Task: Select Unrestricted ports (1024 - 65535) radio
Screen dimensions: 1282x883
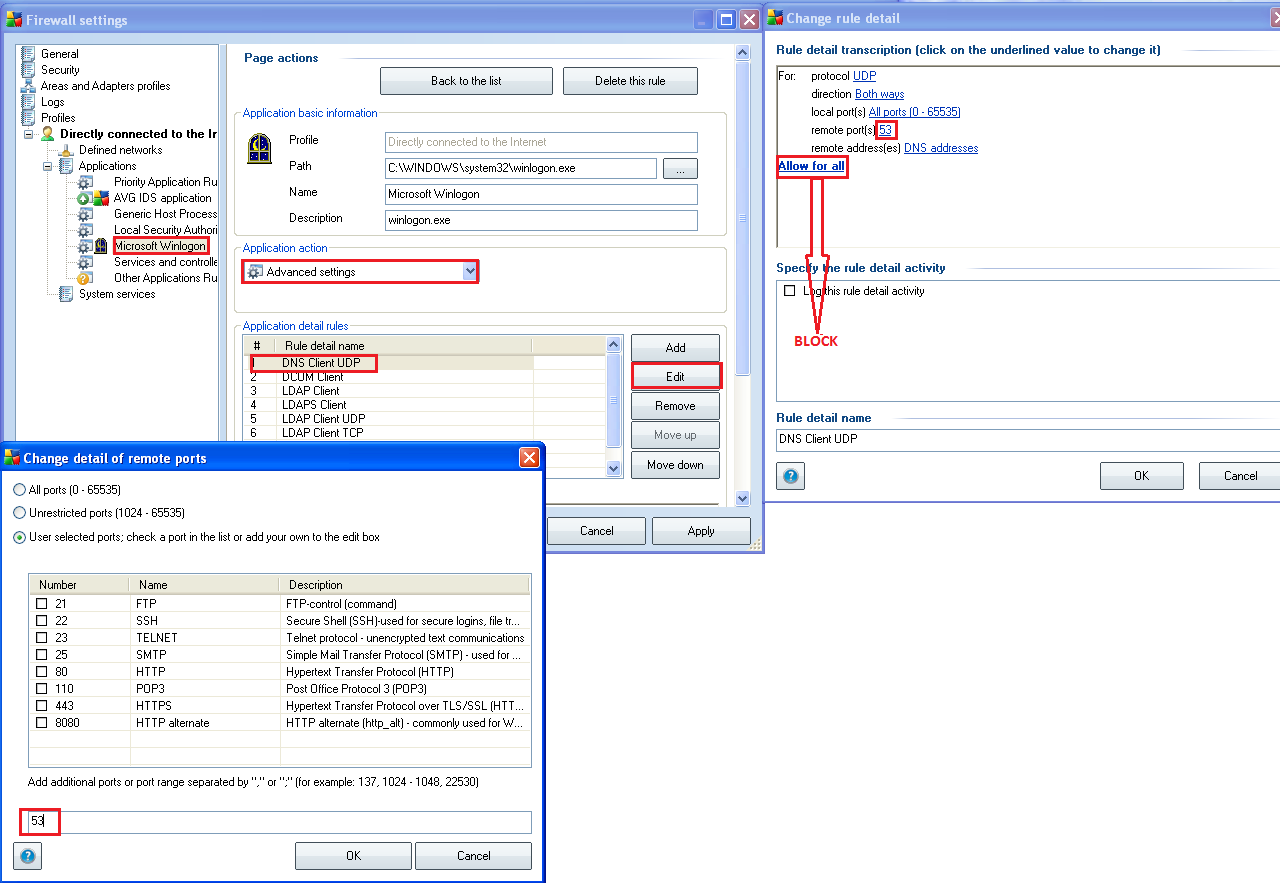Action: (x=20, y=513)
